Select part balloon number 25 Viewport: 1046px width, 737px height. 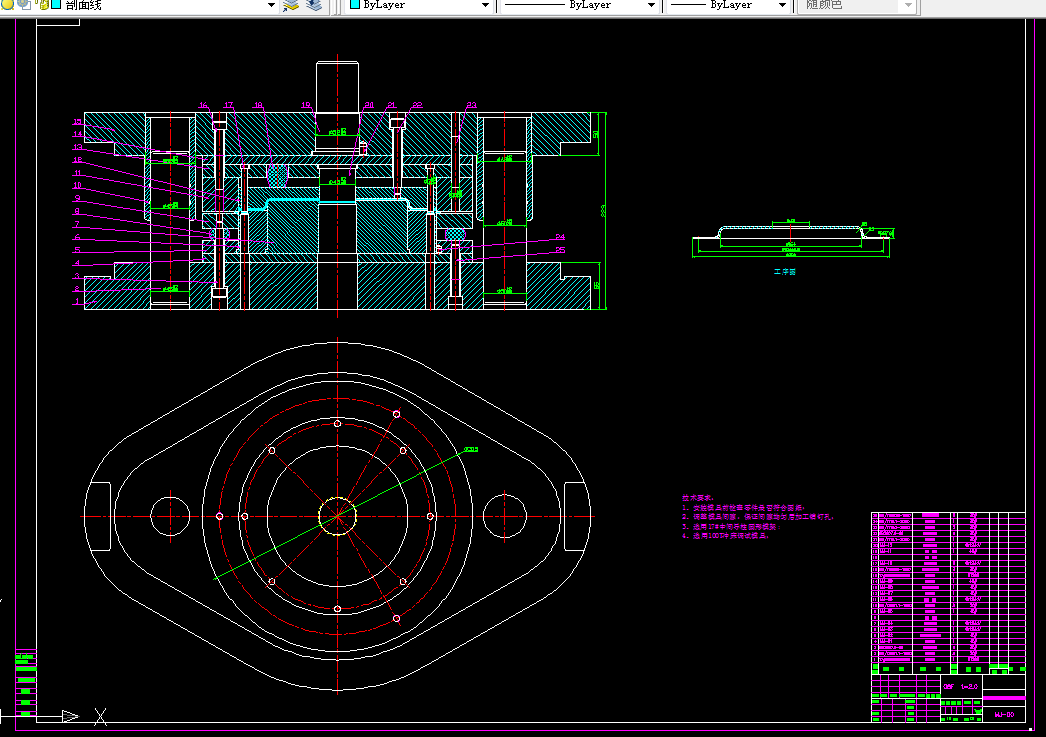coord(560,250)
